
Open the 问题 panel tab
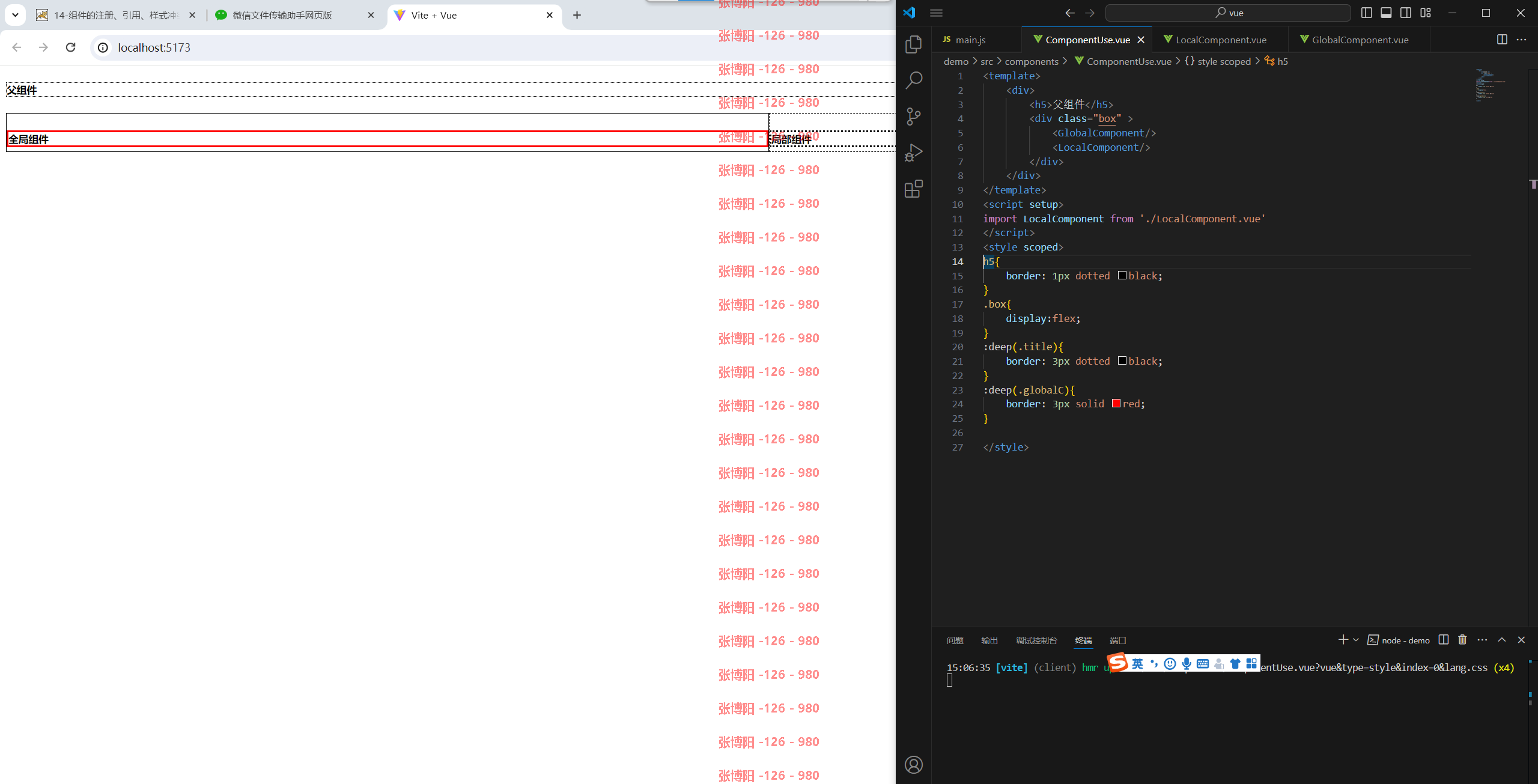coord(955,640)
